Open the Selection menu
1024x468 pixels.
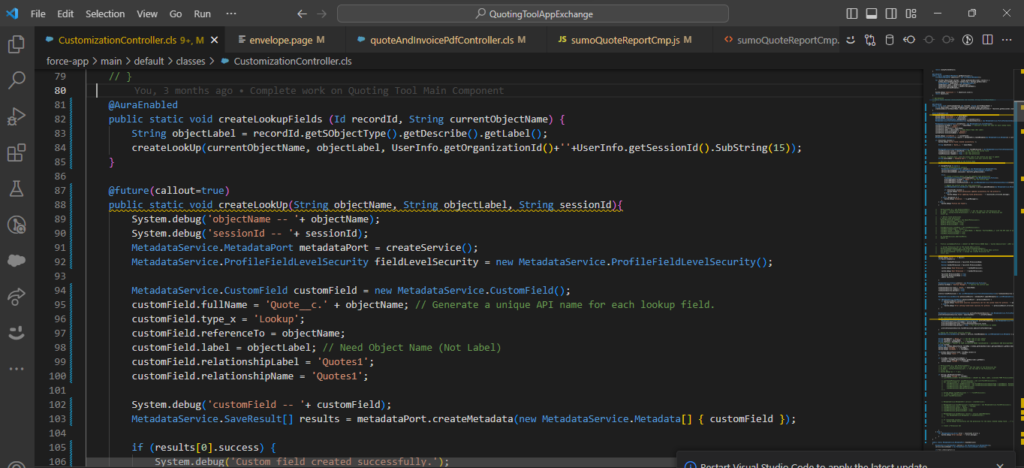coord(105,15)
